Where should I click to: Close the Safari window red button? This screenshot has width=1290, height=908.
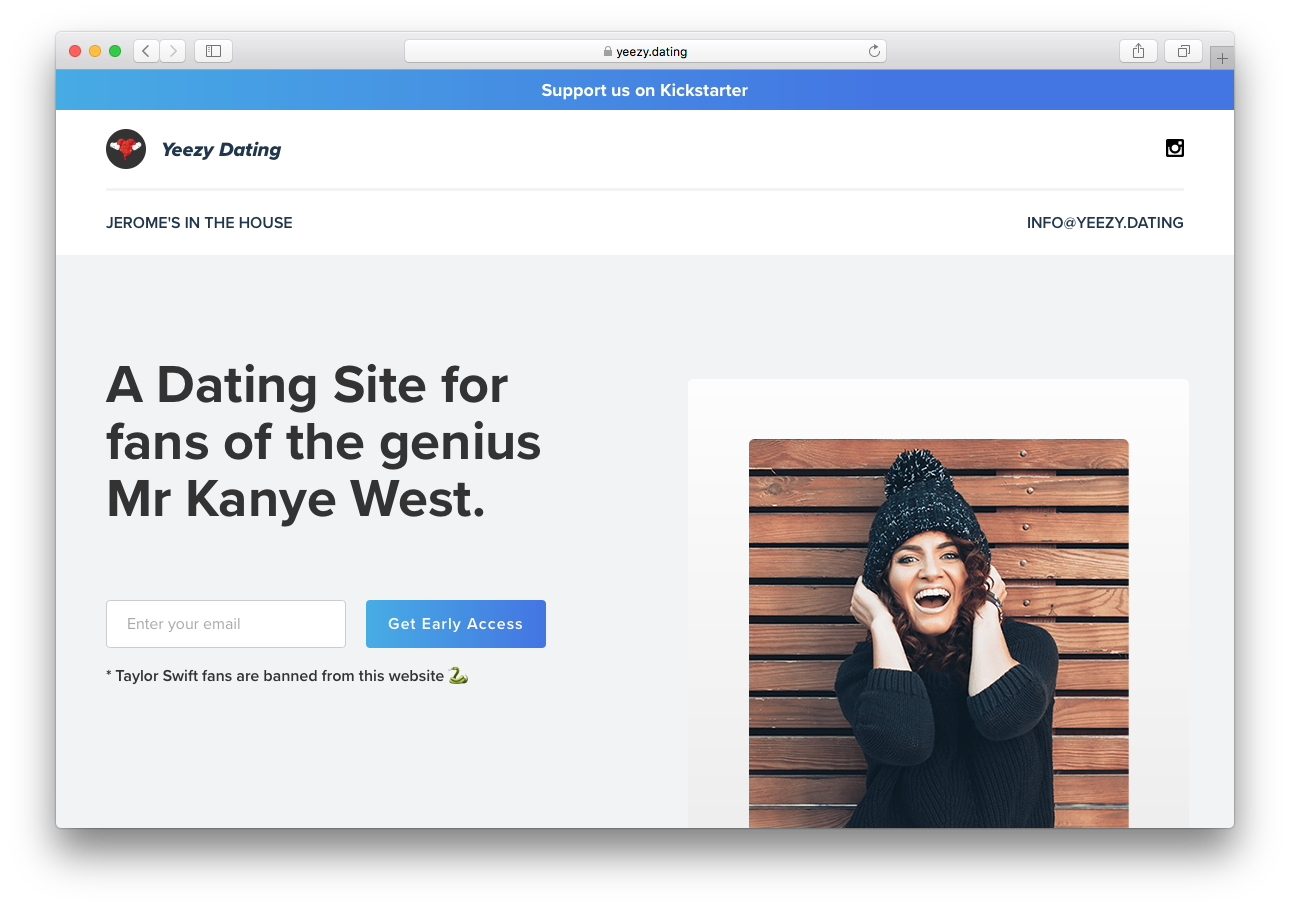coord(75,51)
